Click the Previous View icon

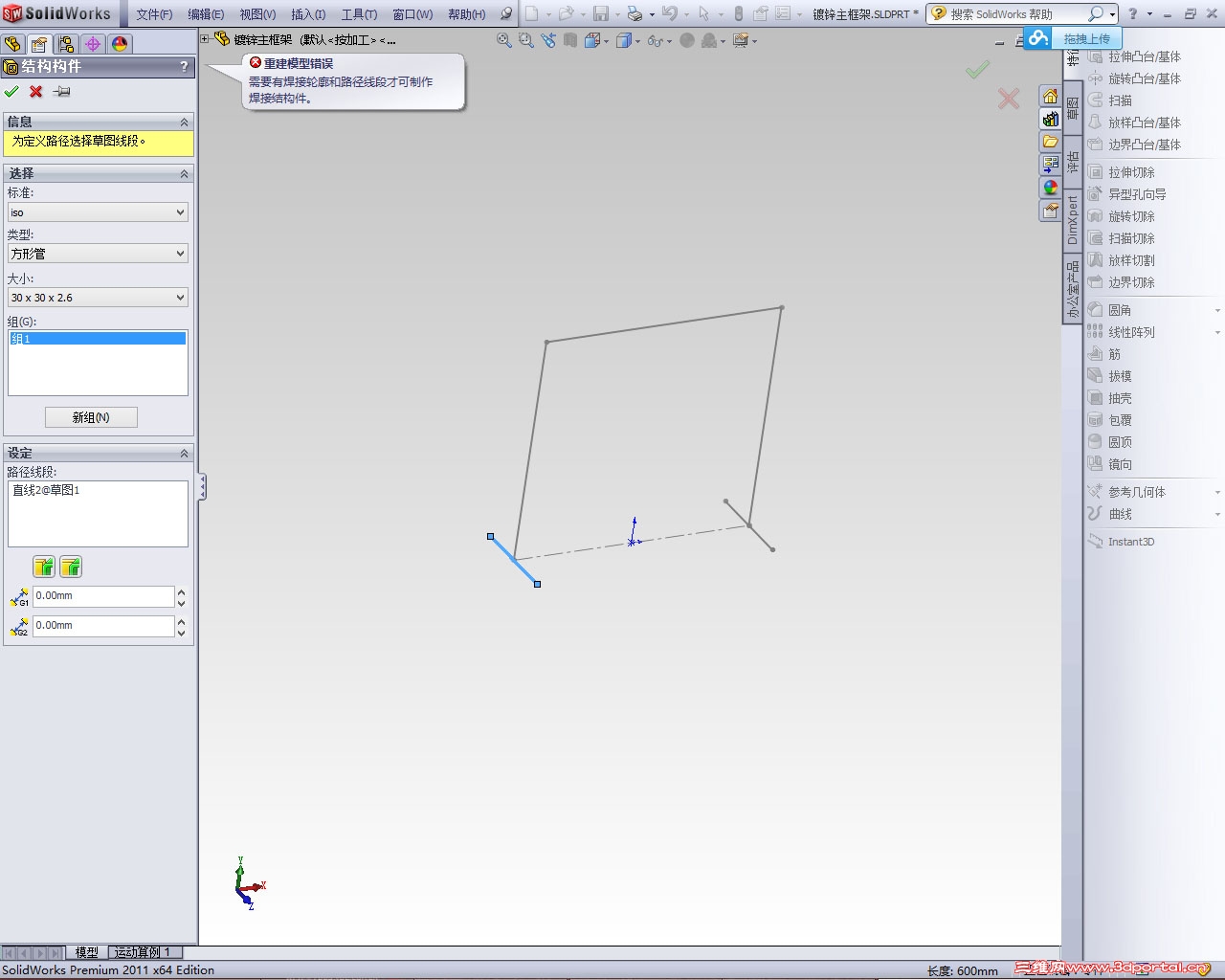[548, 40]
